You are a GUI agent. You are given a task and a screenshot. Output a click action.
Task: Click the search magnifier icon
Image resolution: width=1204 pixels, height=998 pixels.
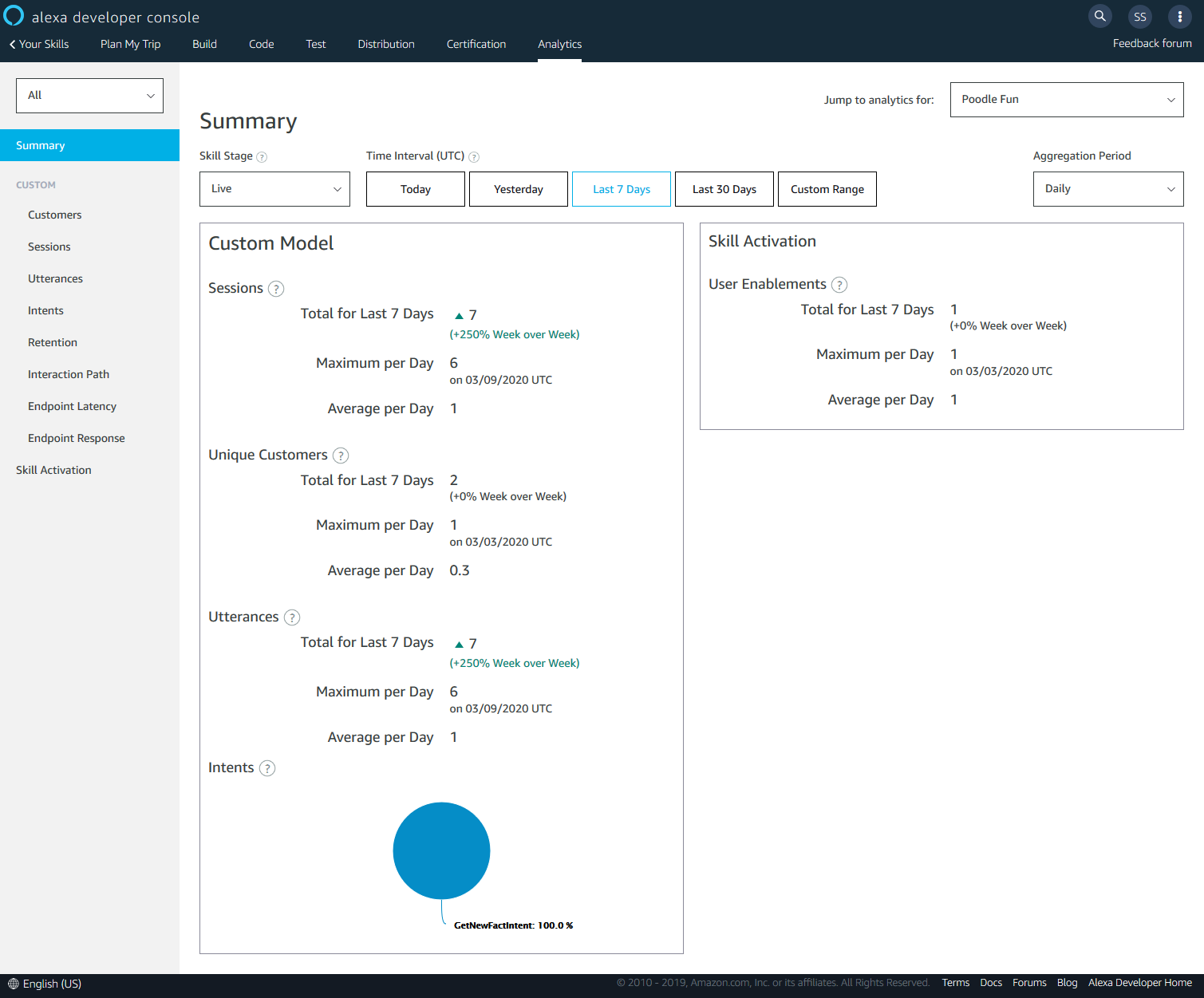[1099, 16]
